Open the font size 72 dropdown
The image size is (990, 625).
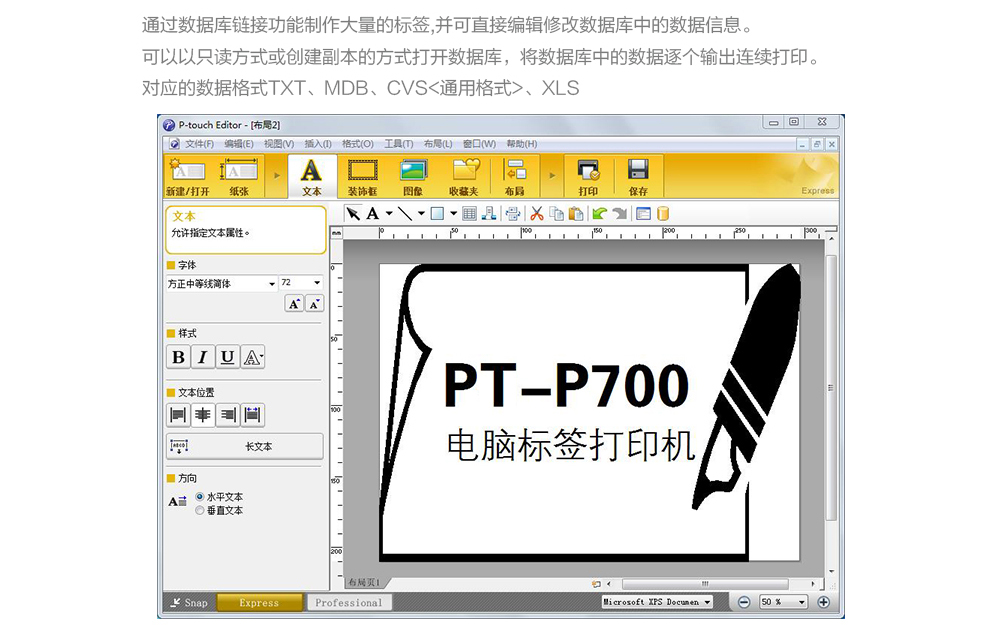[317, 283]
